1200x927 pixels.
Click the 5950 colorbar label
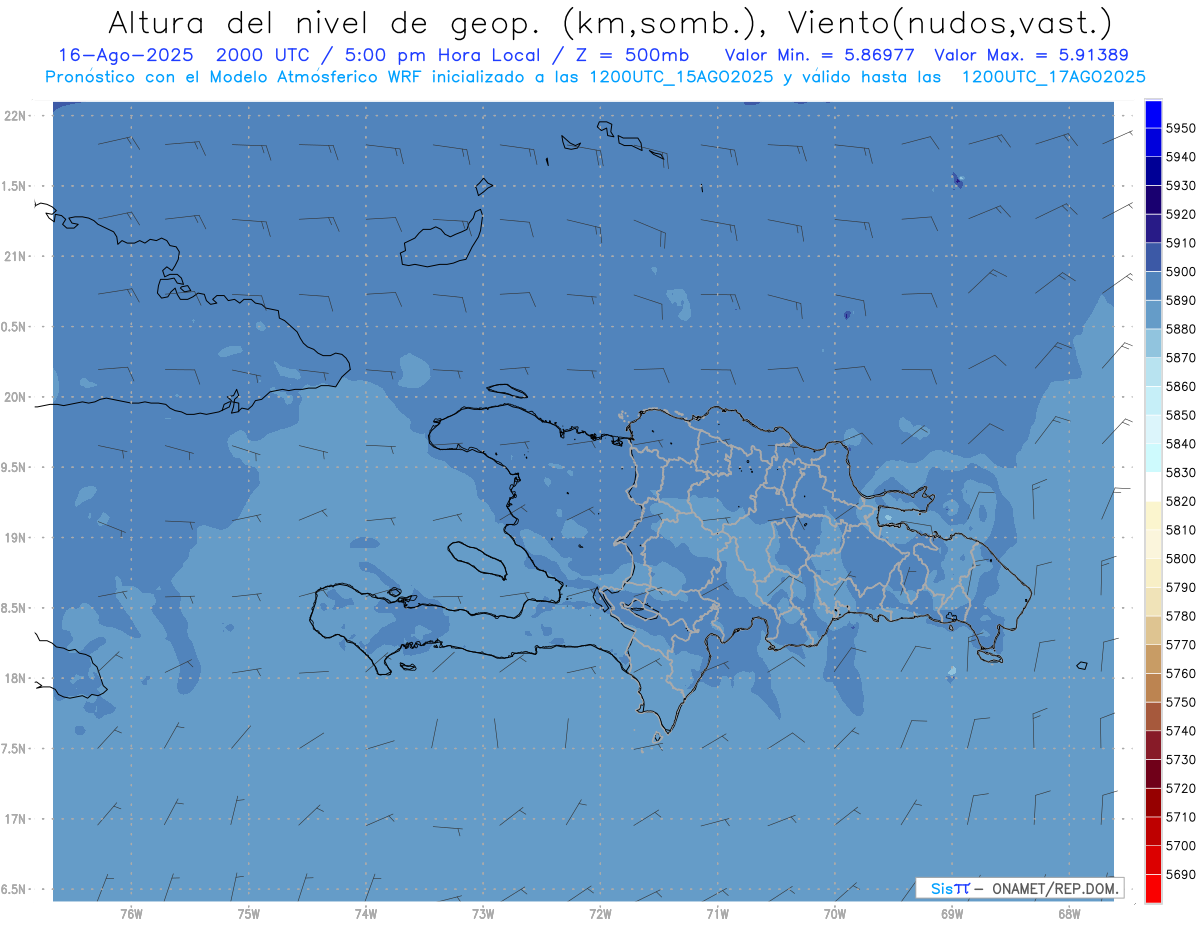pos(1180,128)
